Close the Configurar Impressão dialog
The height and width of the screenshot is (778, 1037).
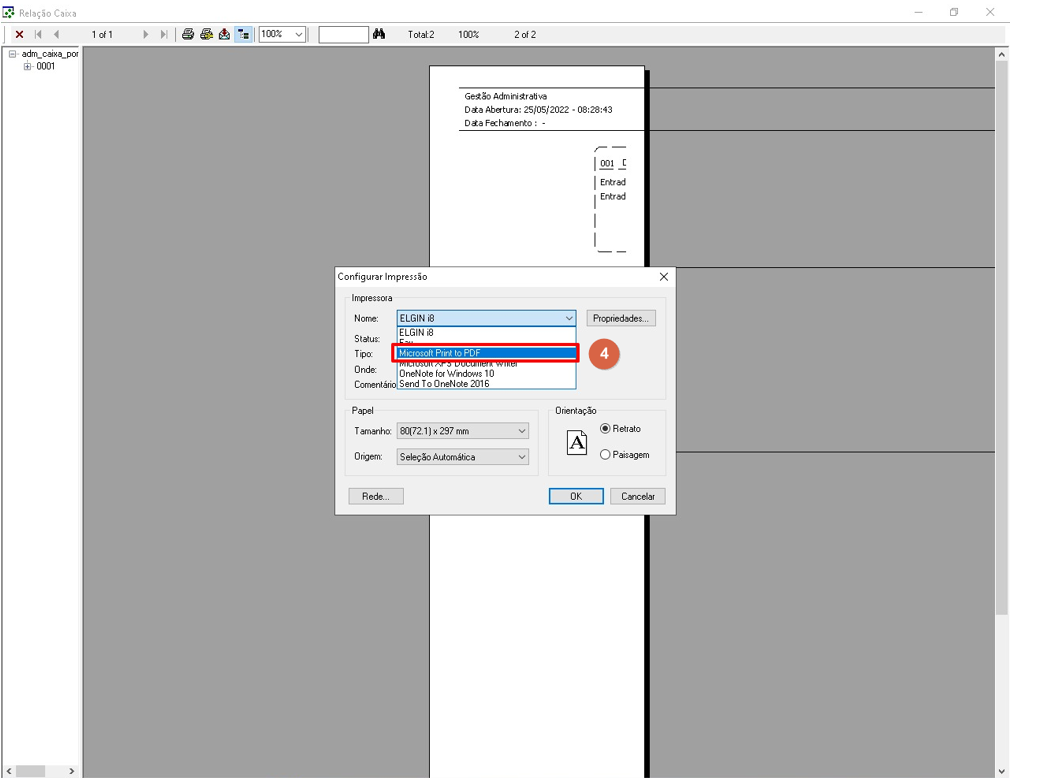(663, 277)
